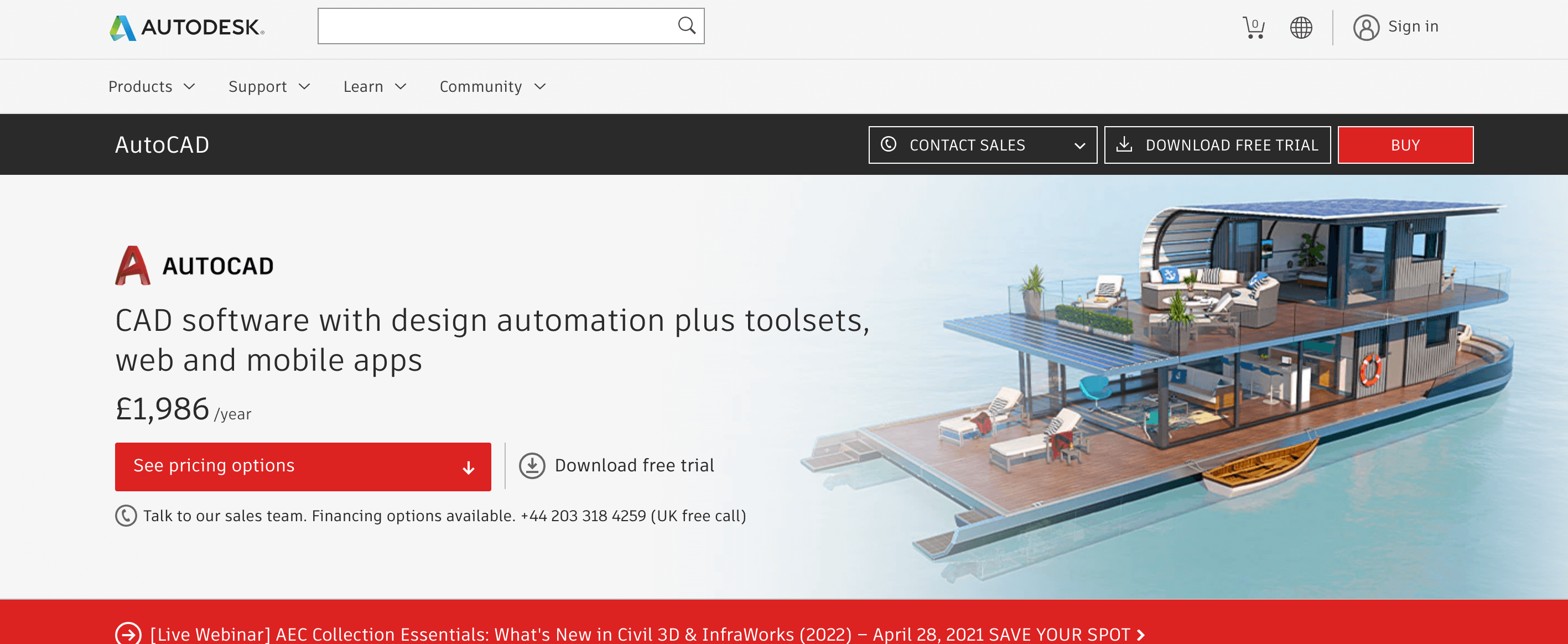Click See pricing options button
The image size is (1568, 644).
303,466
